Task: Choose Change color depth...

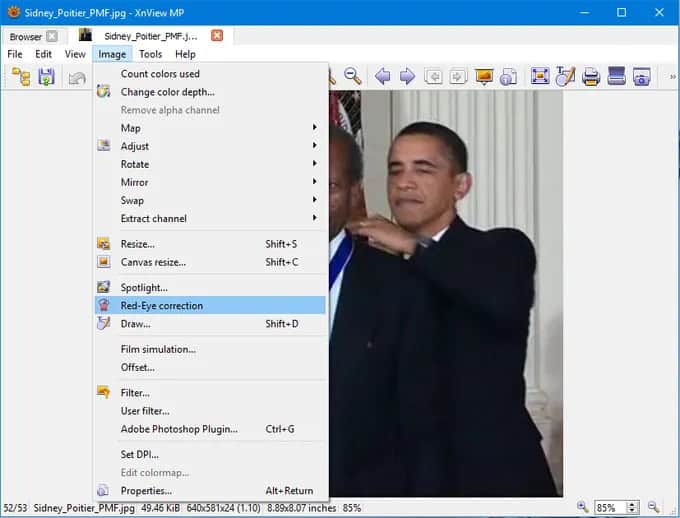Action: 210,92
